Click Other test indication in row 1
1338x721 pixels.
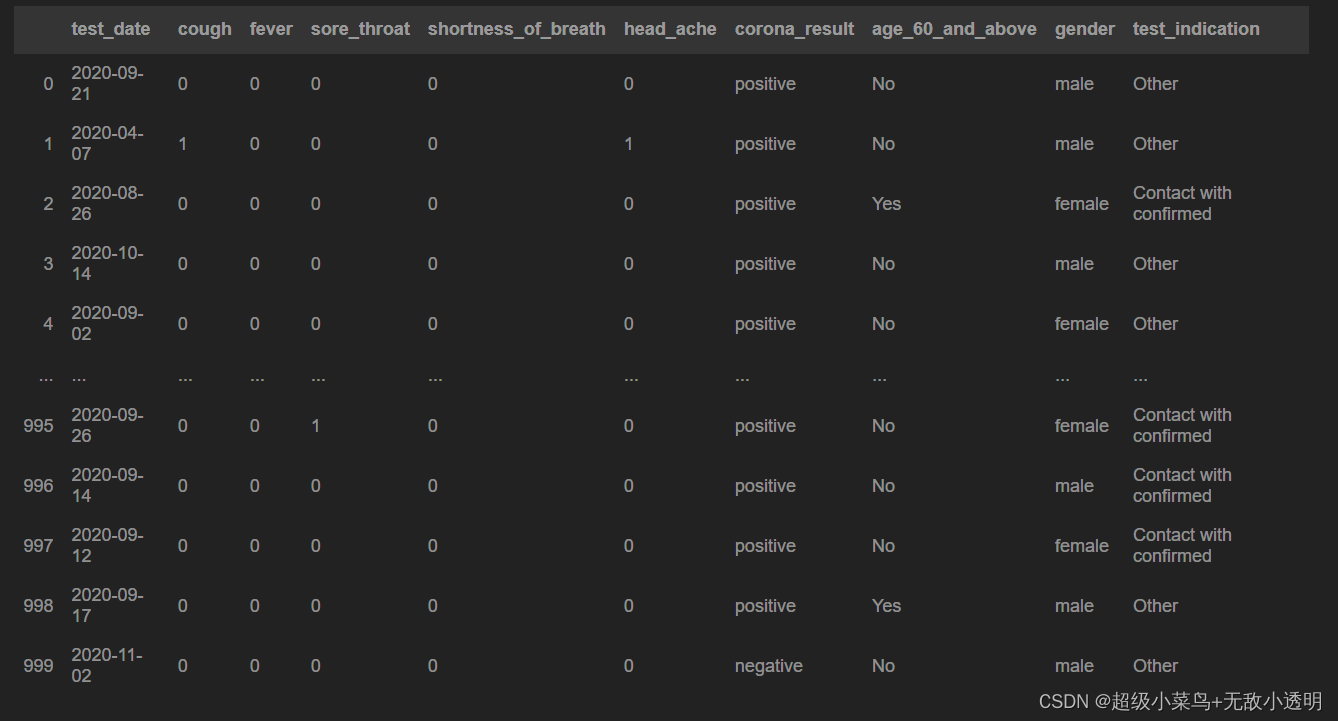(1156, 144)
